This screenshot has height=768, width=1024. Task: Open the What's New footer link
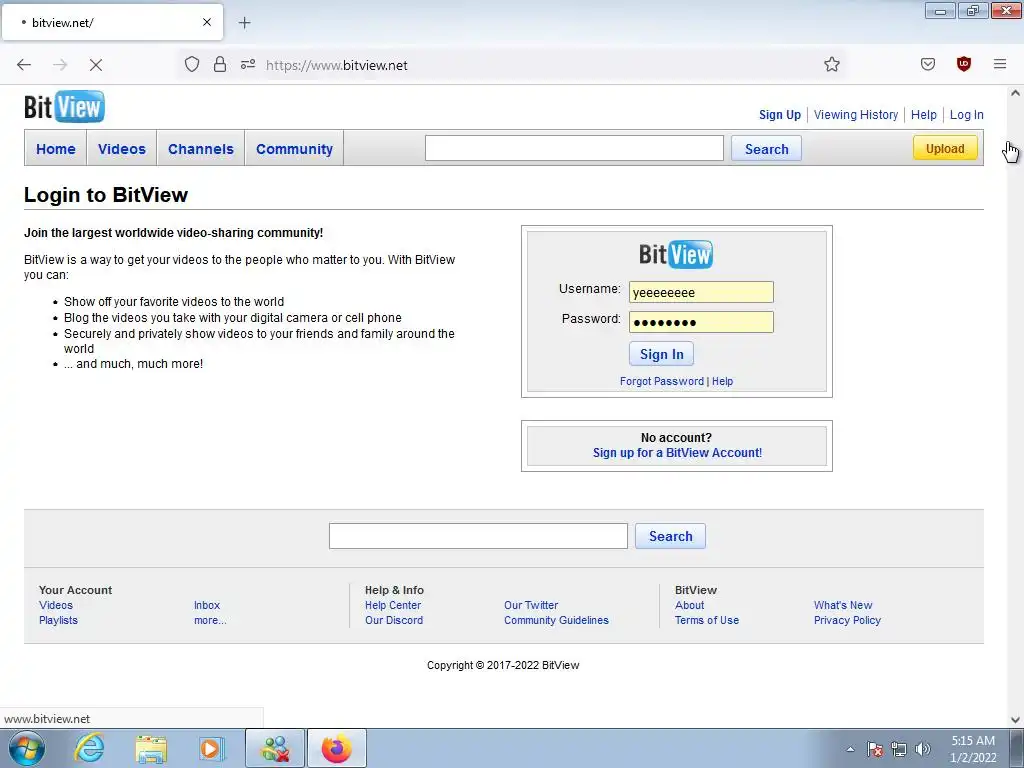pos(843,605)
